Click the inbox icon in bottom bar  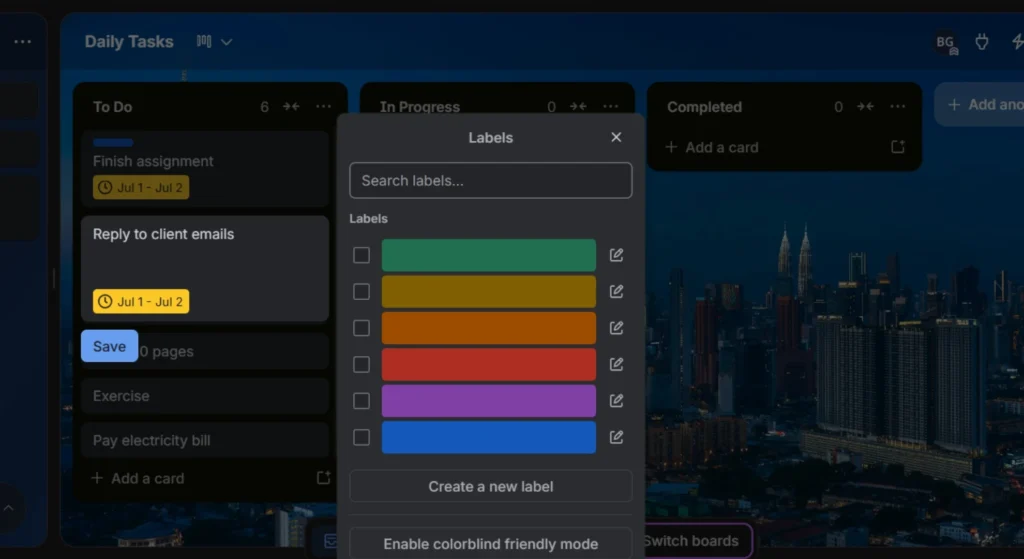click(x=330, y=541)
